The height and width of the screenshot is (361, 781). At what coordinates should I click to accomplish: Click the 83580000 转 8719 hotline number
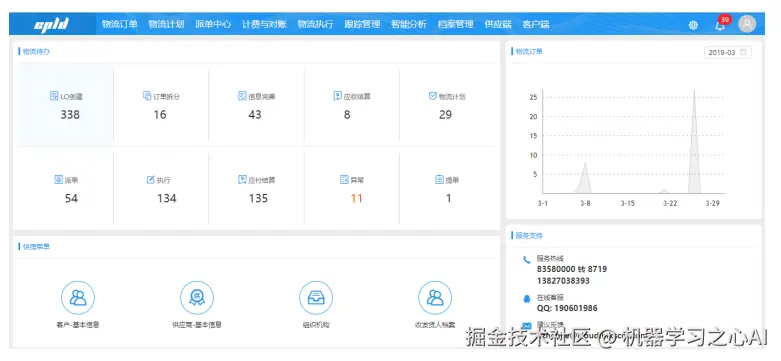[572, 269]
